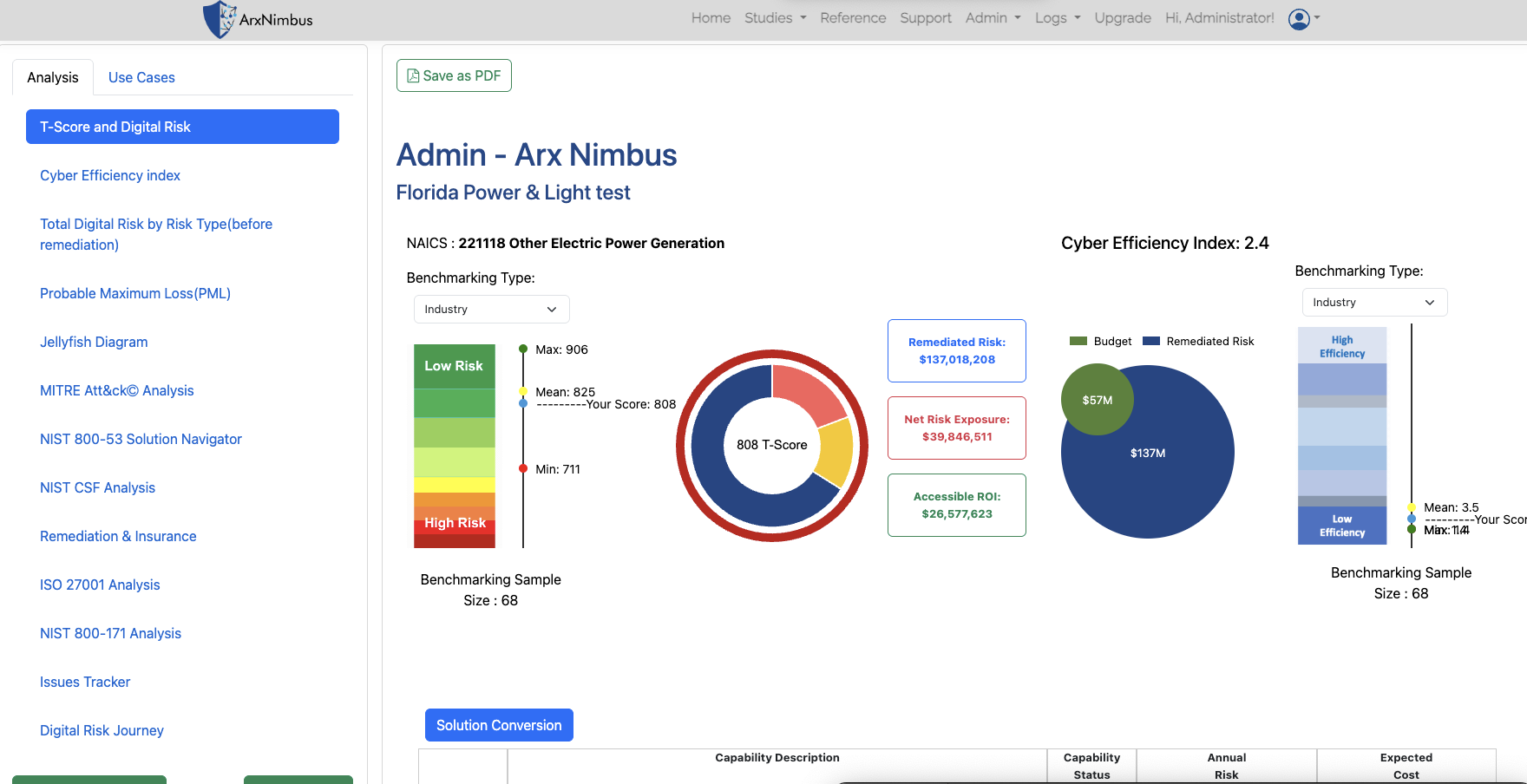This screenshot has width=1527, height=784.
Task: Click the Min: 711 marker label
Action: click(558, 469)
